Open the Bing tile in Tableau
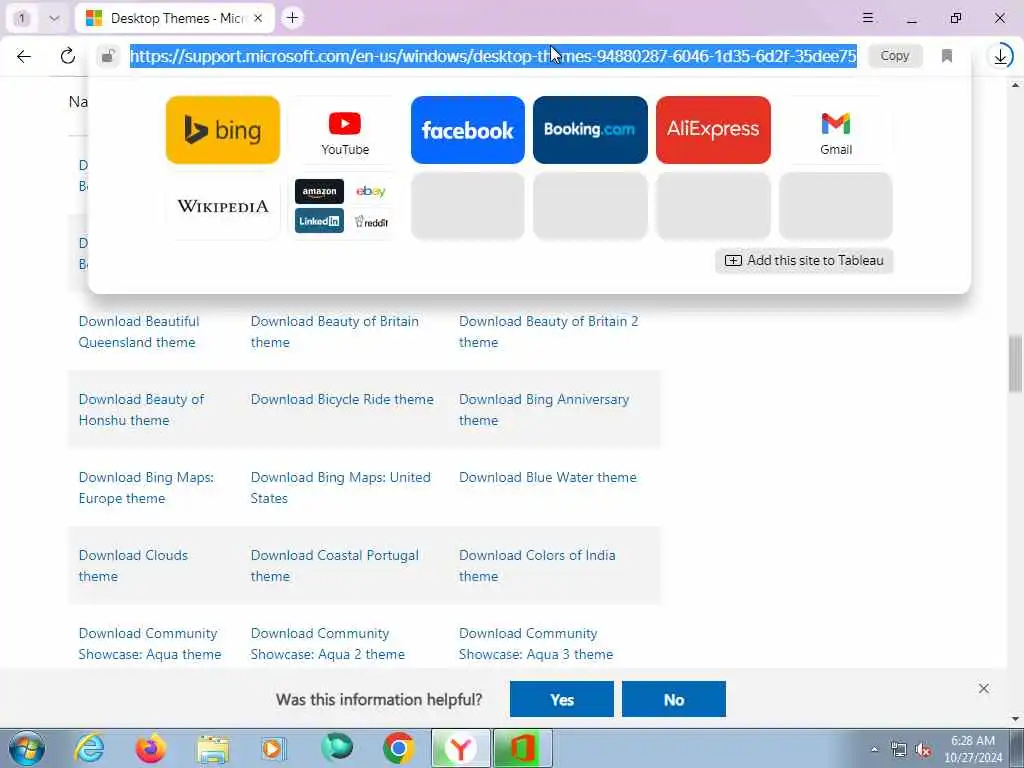 (x=223, y=130)
